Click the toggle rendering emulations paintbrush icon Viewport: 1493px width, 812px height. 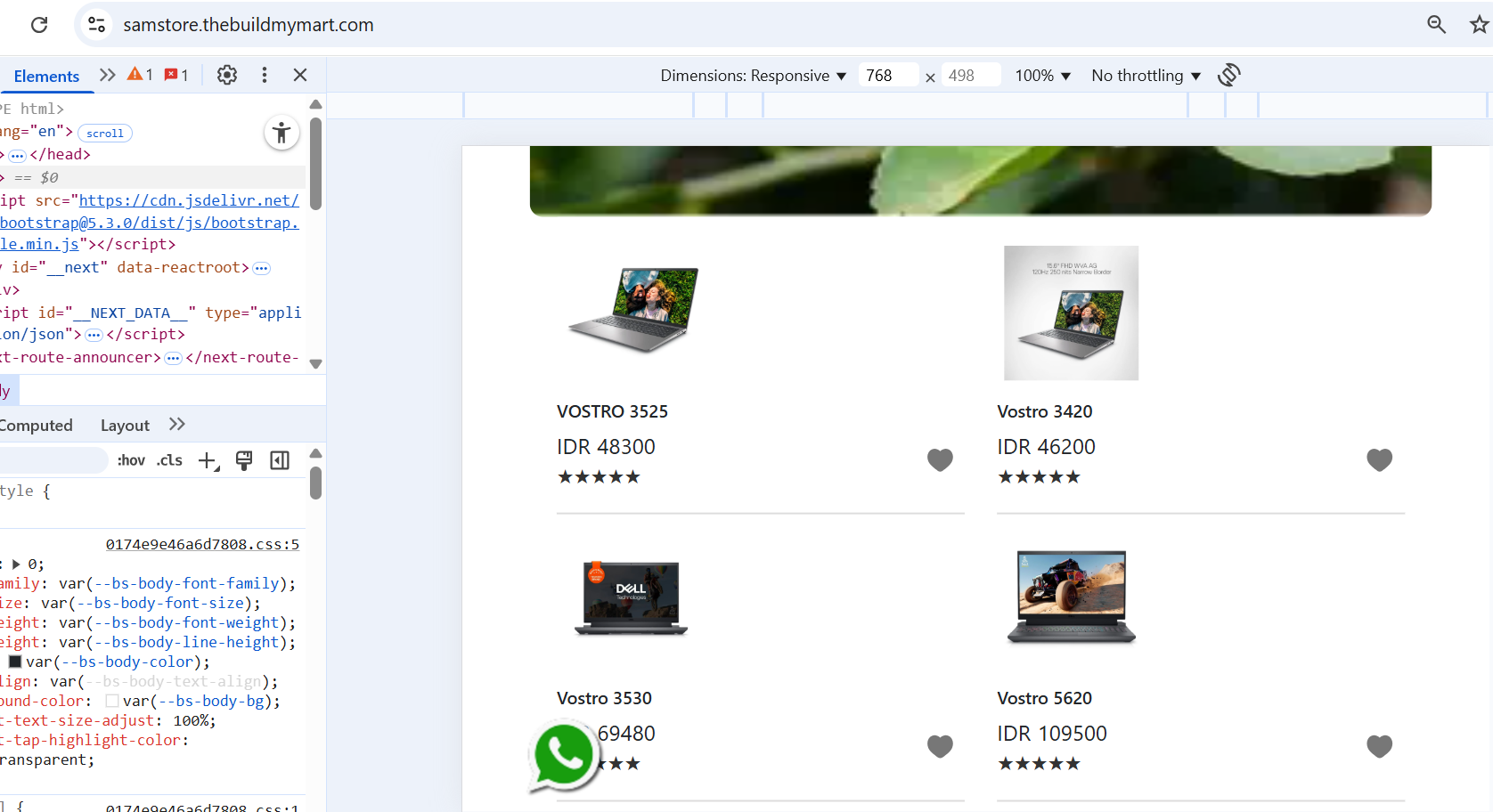(x=244, y=460)
